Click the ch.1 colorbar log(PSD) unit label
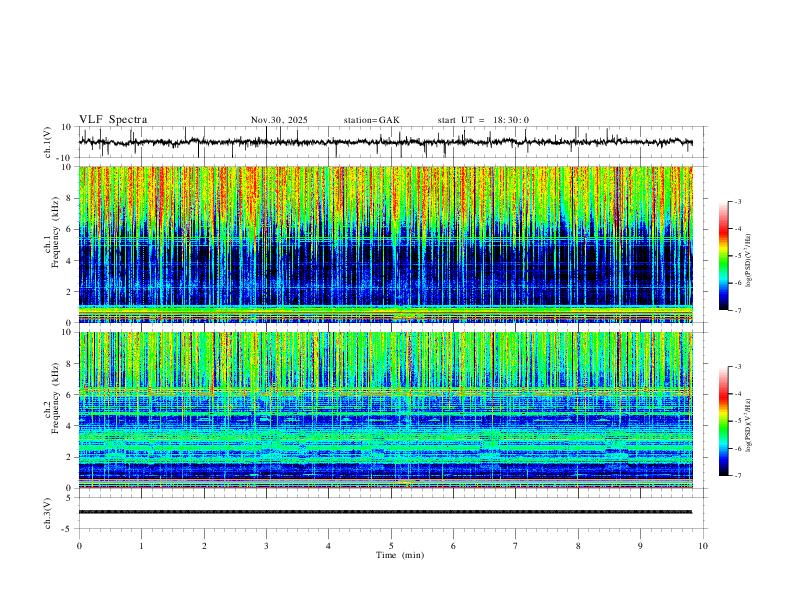The image size is (792, 612). tap(749, 261)
